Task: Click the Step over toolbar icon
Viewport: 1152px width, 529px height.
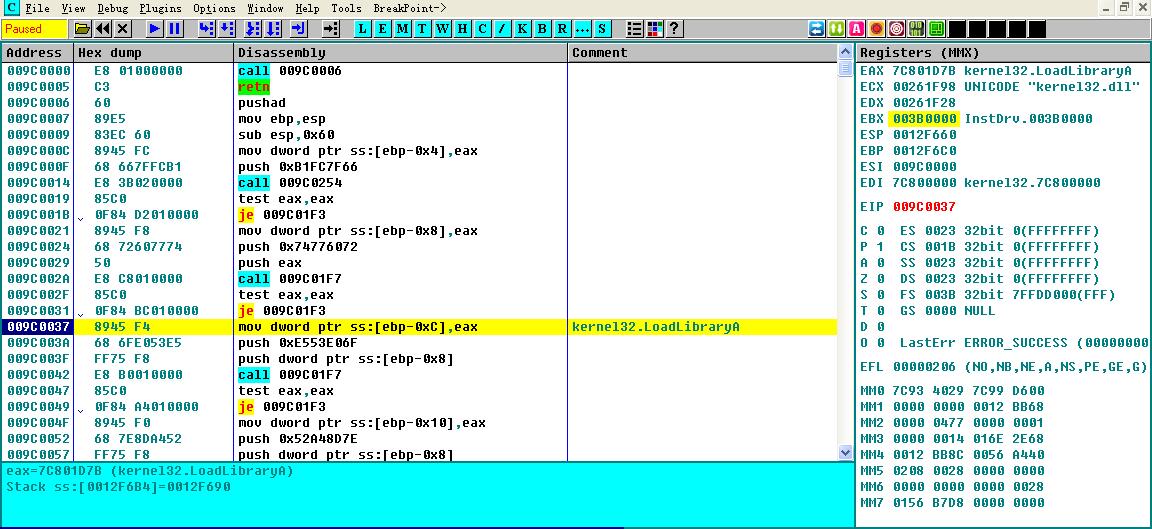Action: tap(226, 29)
